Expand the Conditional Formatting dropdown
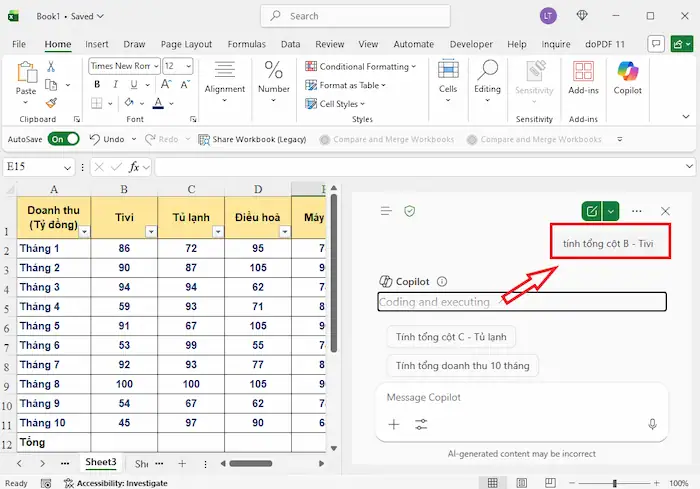Viewport: 700px width, 489px height. click(x=414, y=66)
